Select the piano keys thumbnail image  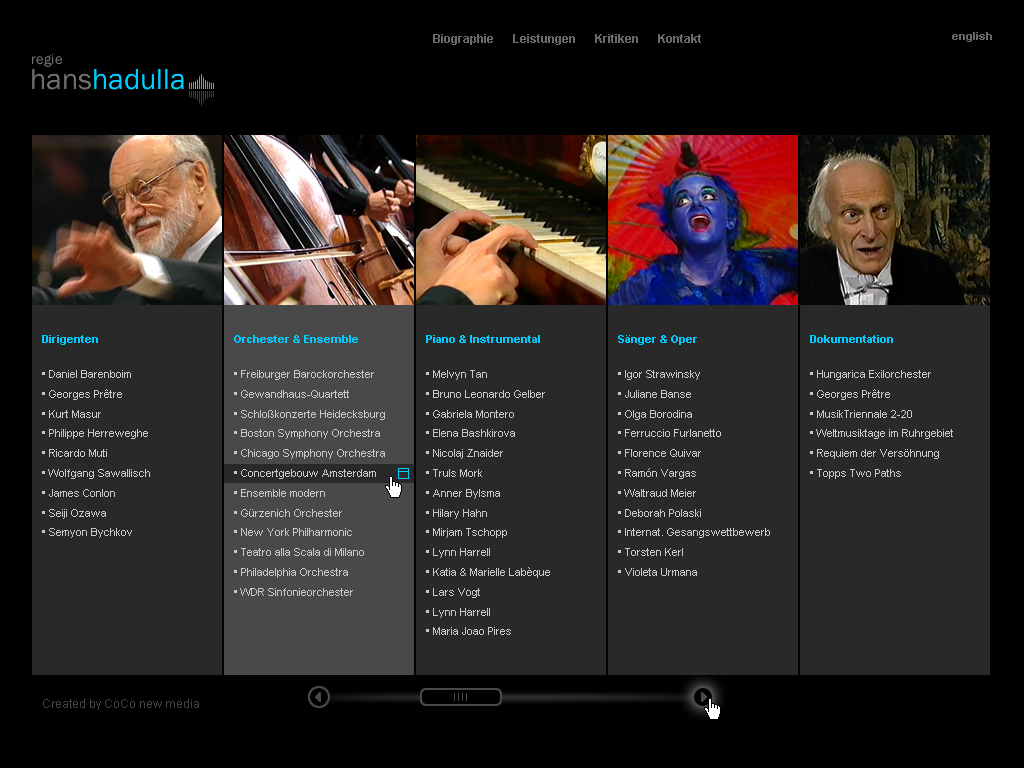click(x=511, y=220)
